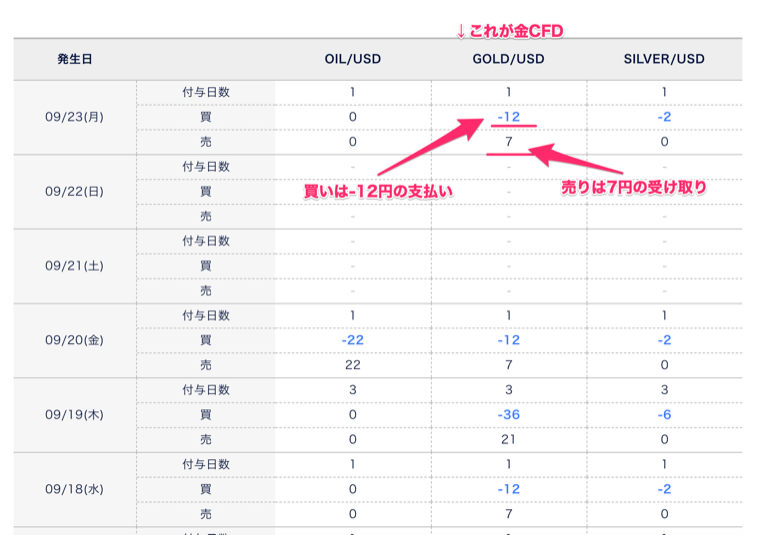760x535 pixels.
Task: Click the 付与日数 label in the 09/22 row
Action: [x=206, y=167]
